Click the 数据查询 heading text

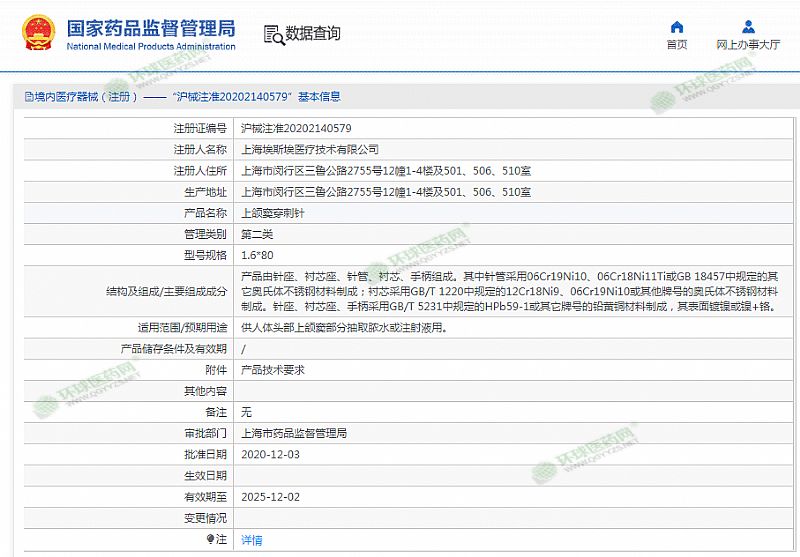coord(313,34)
